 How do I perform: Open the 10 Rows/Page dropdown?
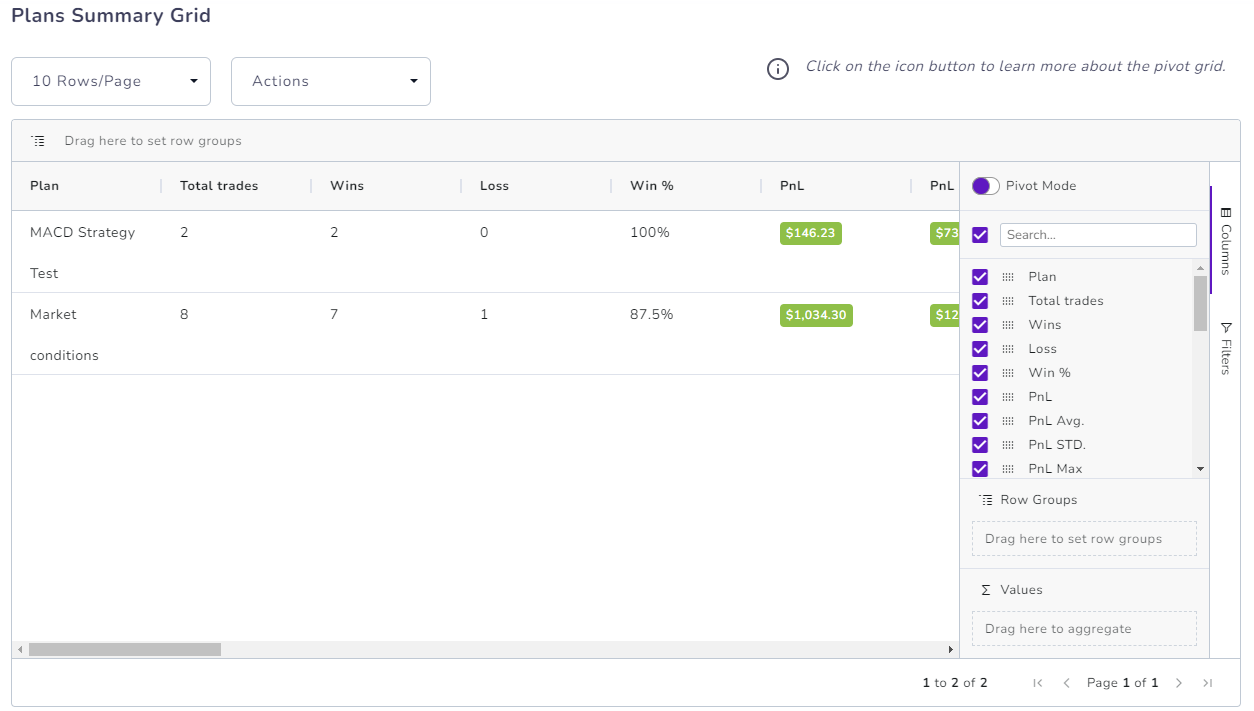pyautogui.click(x=111, y=81)
